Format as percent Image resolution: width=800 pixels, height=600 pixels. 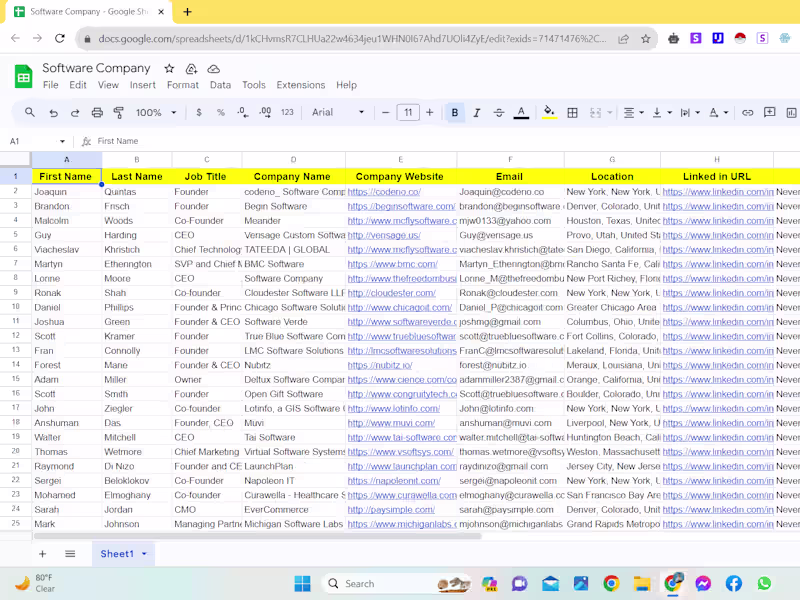220,113
